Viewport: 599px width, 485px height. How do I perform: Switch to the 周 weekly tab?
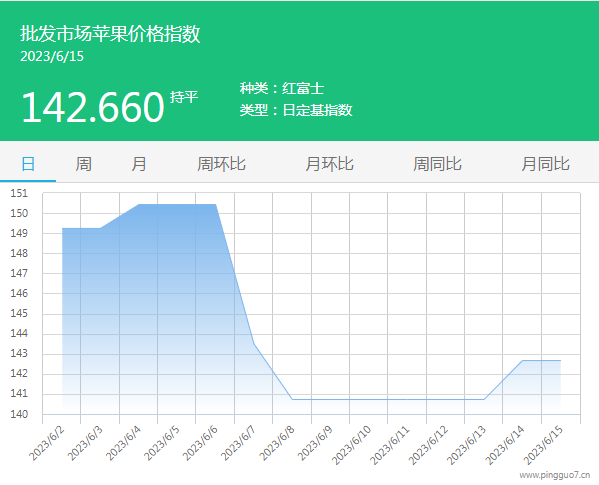(x=83, y=164)
